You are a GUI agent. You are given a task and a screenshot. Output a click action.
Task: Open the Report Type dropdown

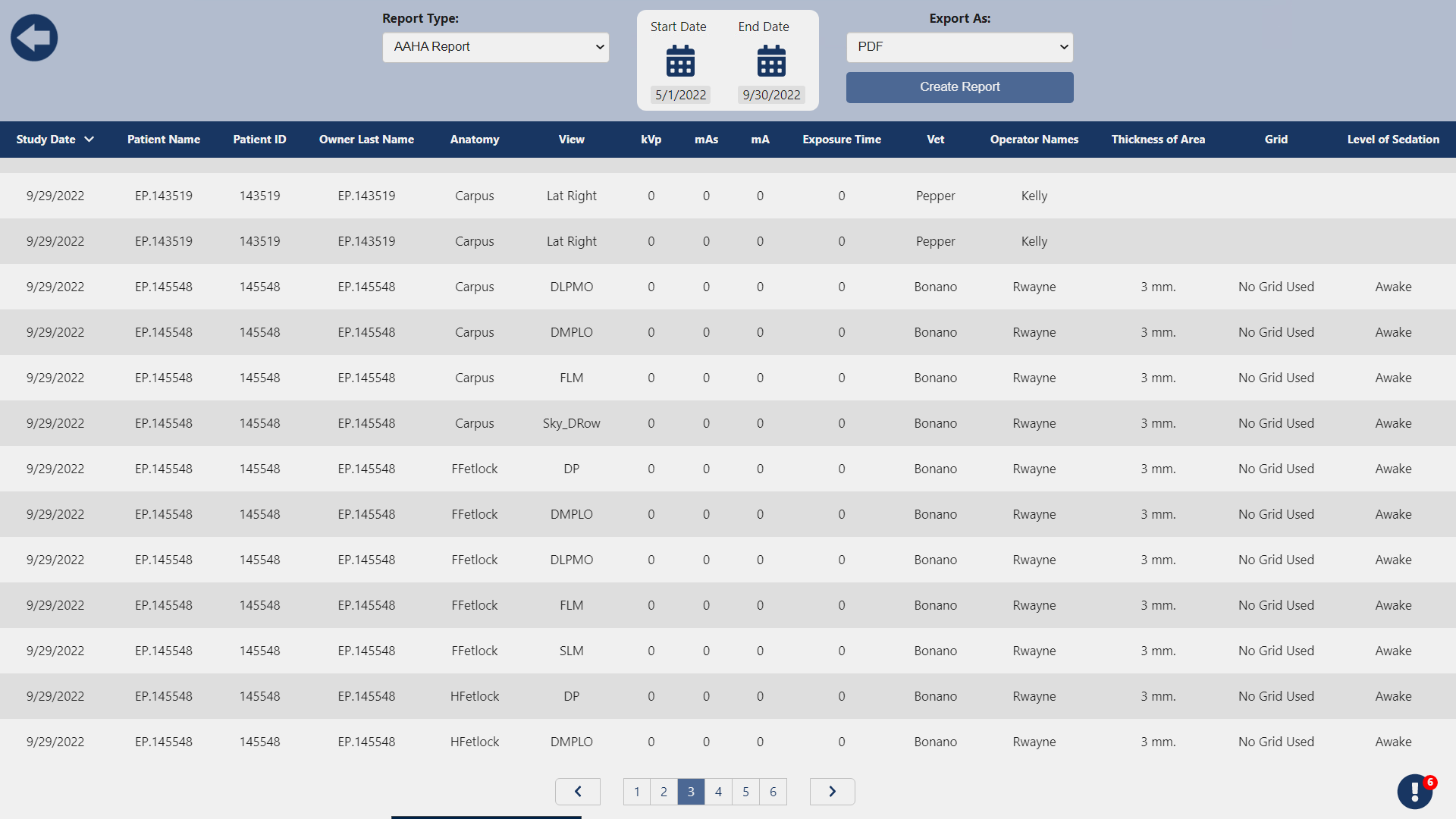click(496, 47)
